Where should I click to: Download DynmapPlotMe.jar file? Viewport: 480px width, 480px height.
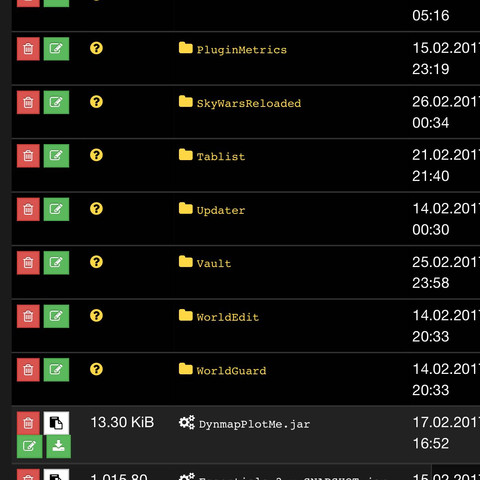59,446
